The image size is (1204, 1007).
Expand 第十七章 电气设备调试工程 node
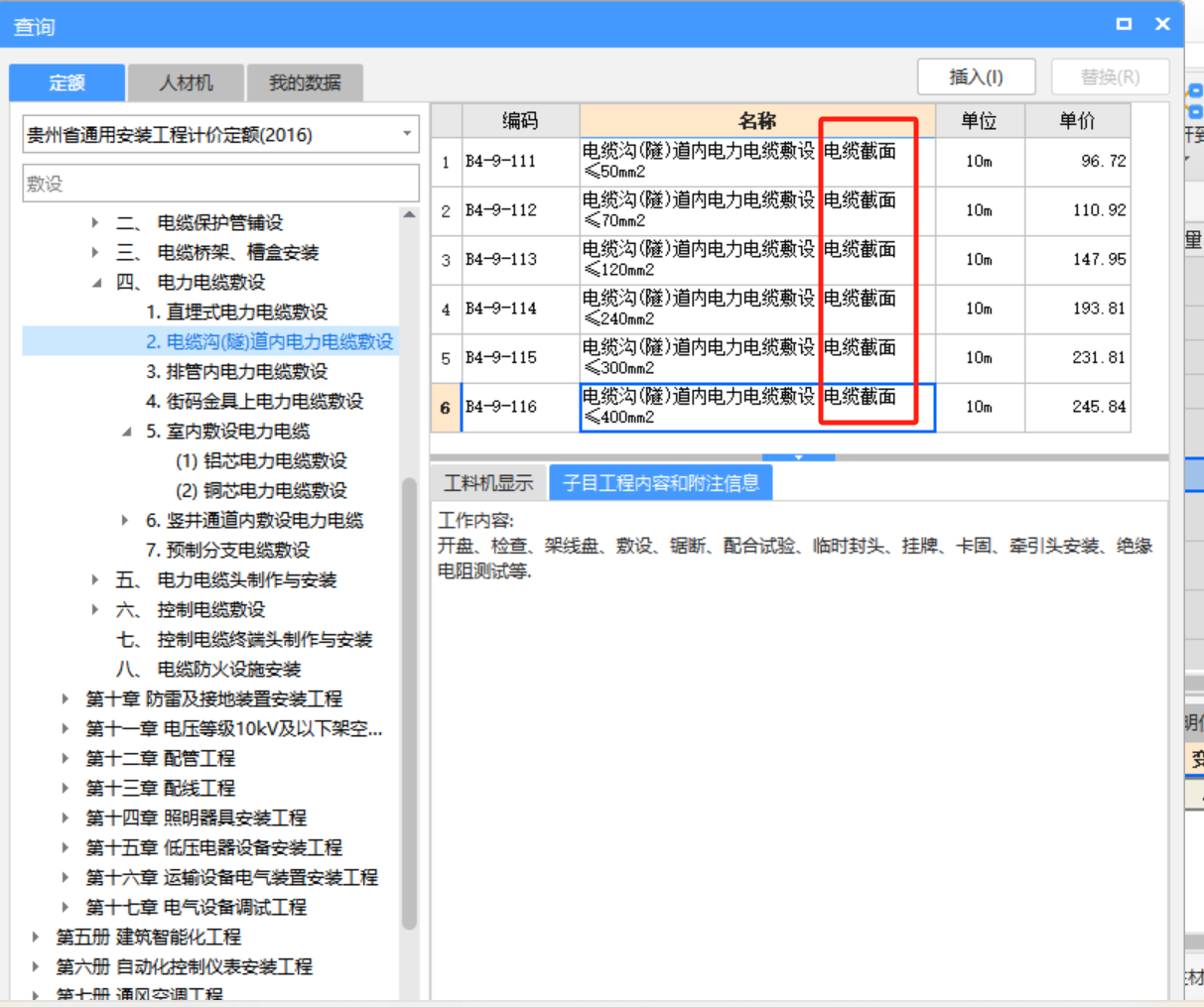point(66,908)
